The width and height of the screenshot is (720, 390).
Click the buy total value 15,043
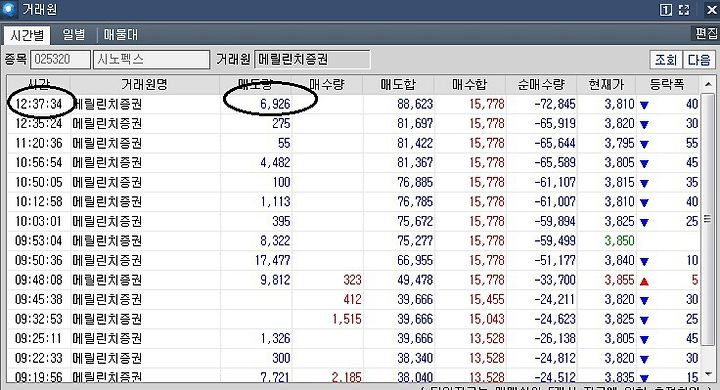487,319
